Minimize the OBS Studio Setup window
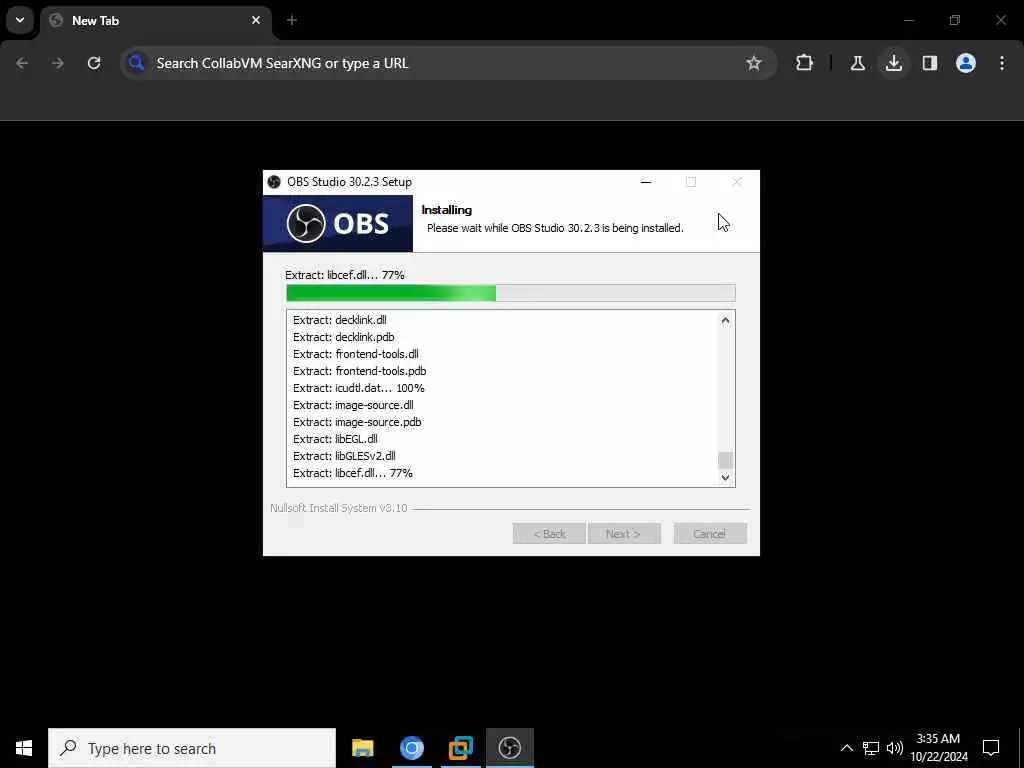 click(x=646, y=182)
